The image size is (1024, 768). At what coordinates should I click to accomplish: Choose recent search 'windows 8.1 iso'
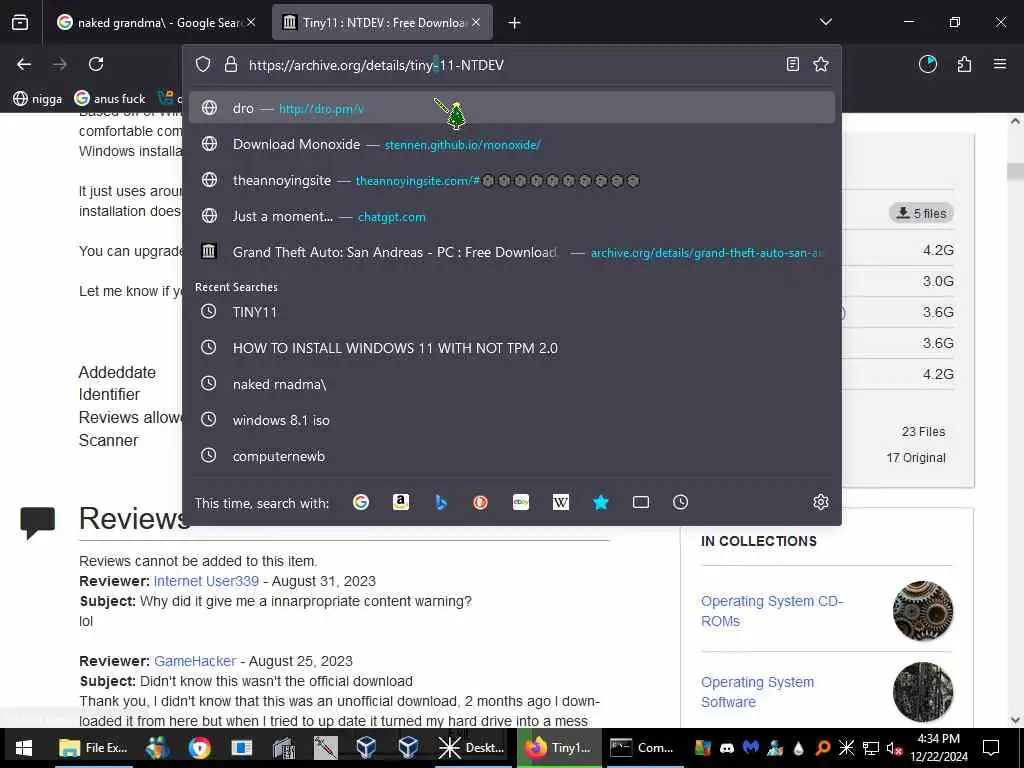pyautogui.click(x=511, y=420)
